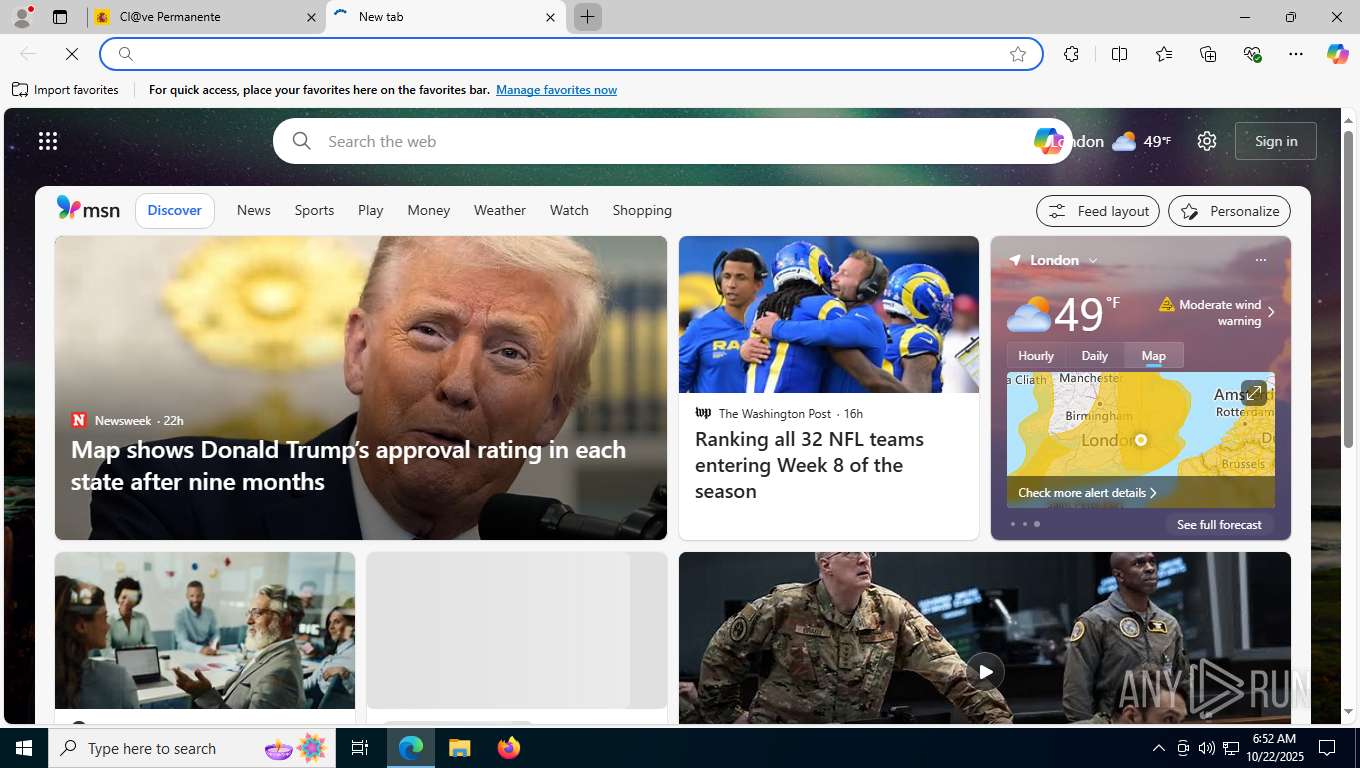This screenshot has width=1360, height=768.
Task: Open Copilot sidebar icon
Action: [1338, 54]
